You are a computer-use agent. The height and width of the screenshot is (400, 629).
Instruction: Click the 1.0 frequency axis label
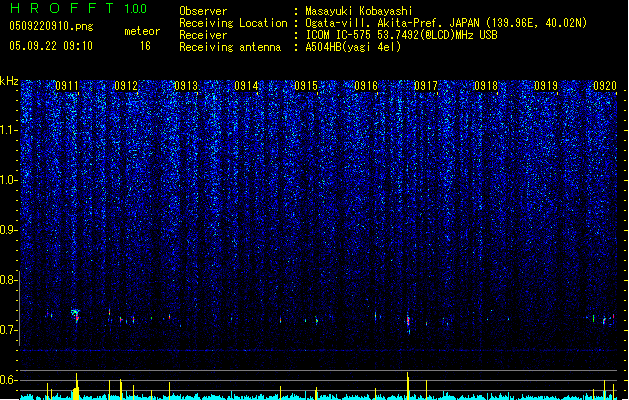pos(9,180)
